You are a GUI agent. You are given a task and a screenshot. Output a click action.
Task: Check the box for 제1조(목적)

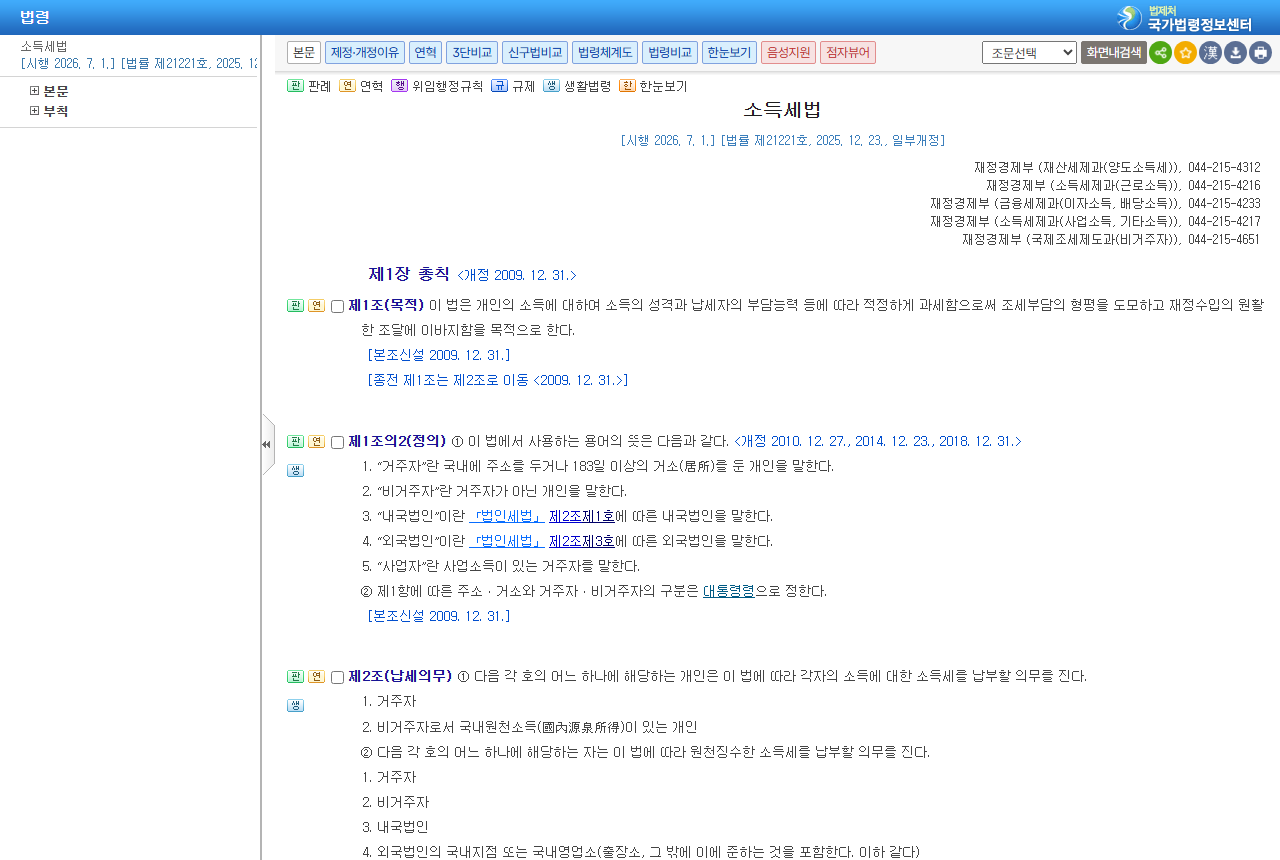[337, 307]
